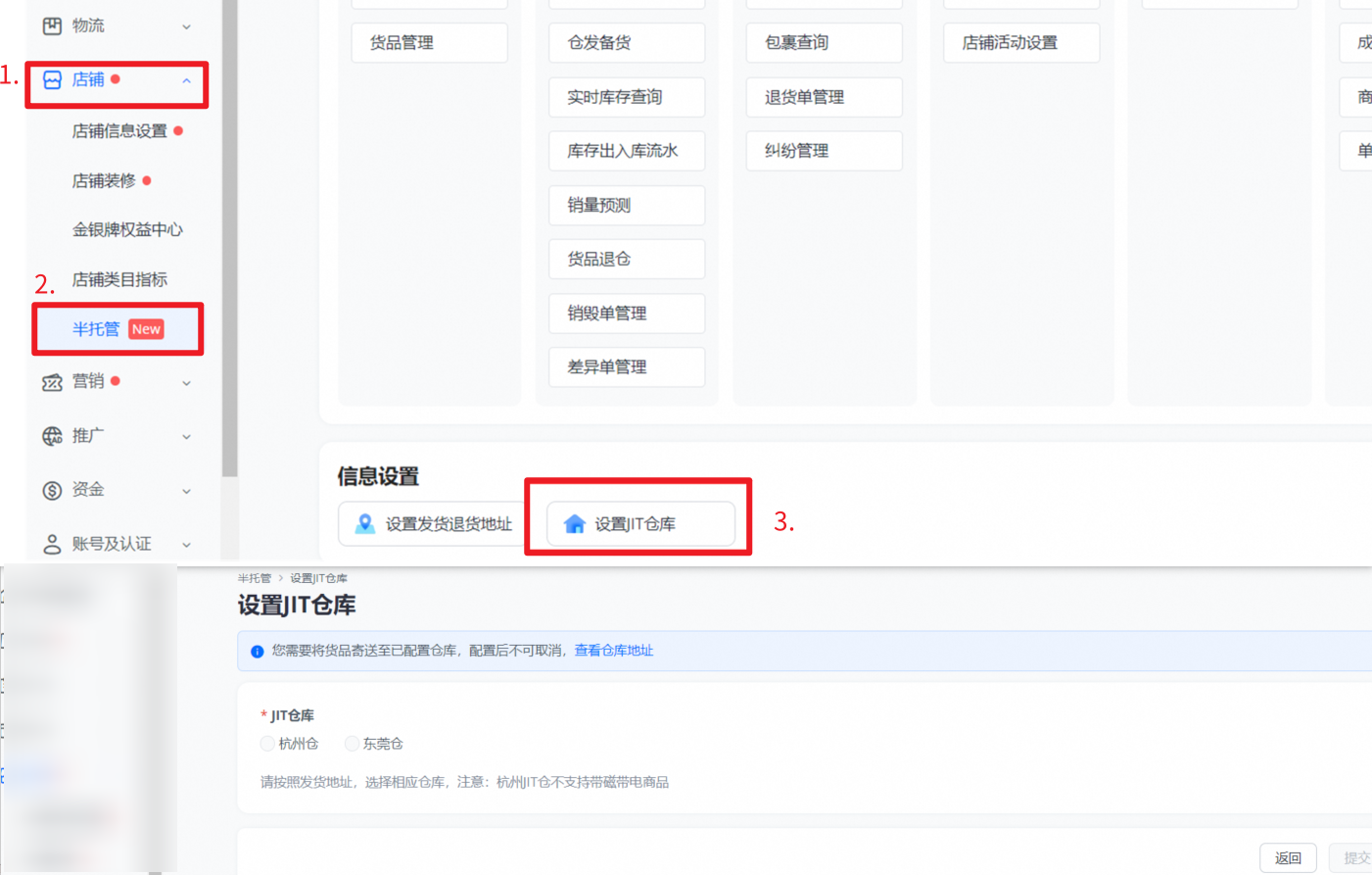This screenshot has width=1372, height=875.
Task: Click the hint text starting 请按照发货地址
Action: [465, 782]
